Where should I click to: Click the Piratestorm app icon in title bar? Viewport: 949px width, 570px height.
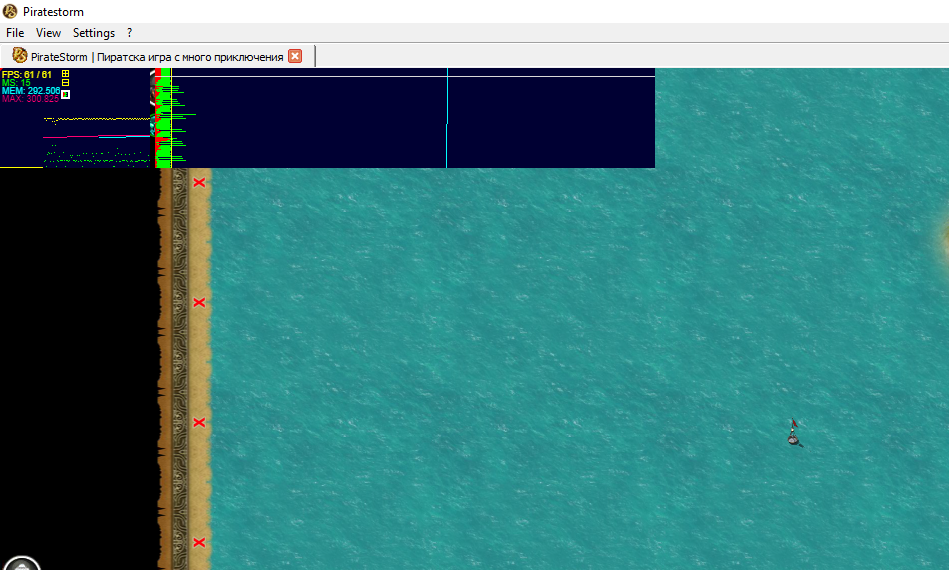pos(10,11)
